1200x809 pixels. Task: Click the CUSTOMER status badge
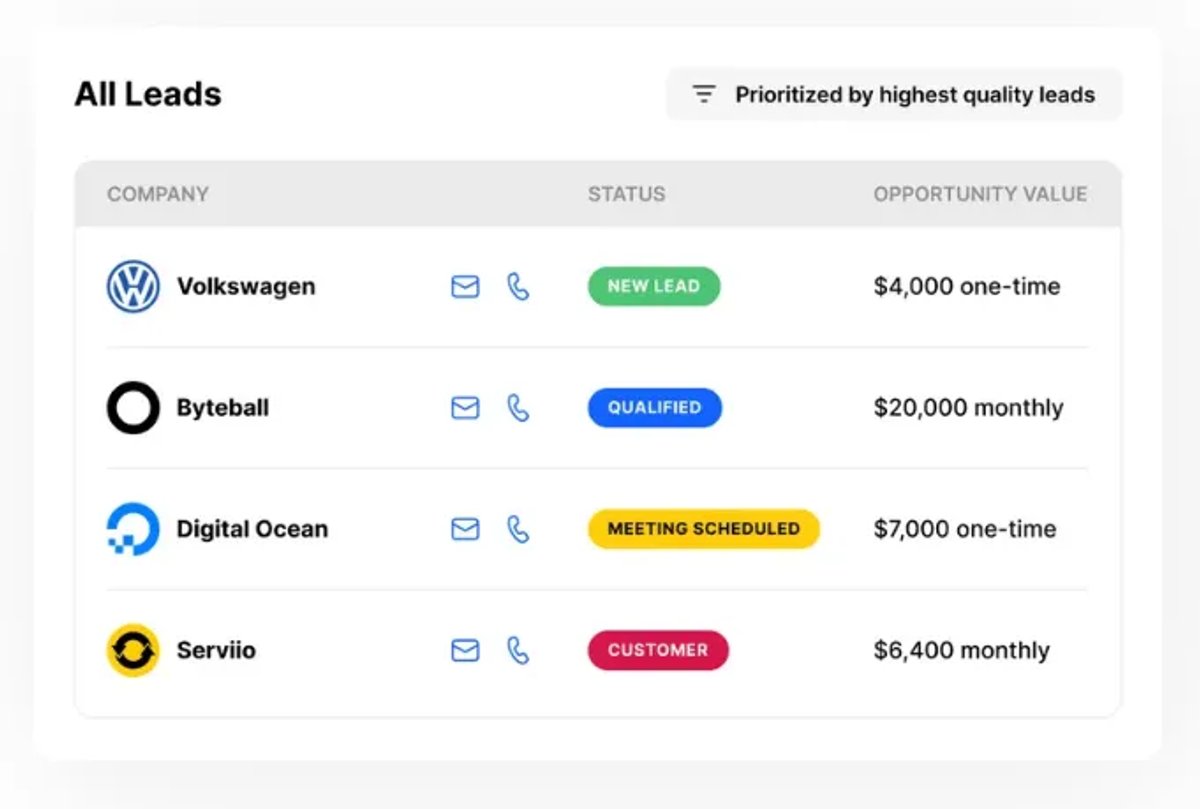coord(658,650)
